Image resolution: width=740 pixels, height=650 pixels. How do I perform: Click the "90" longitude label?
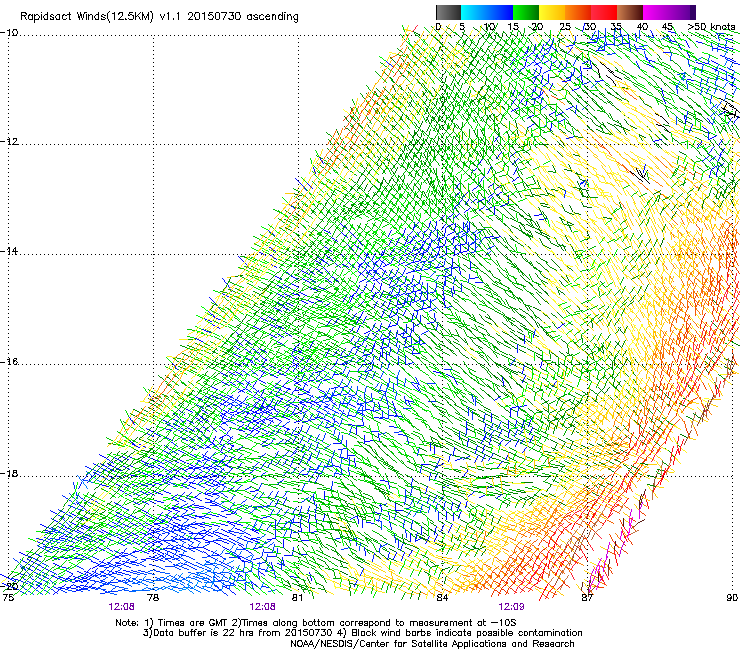point(732,598)
